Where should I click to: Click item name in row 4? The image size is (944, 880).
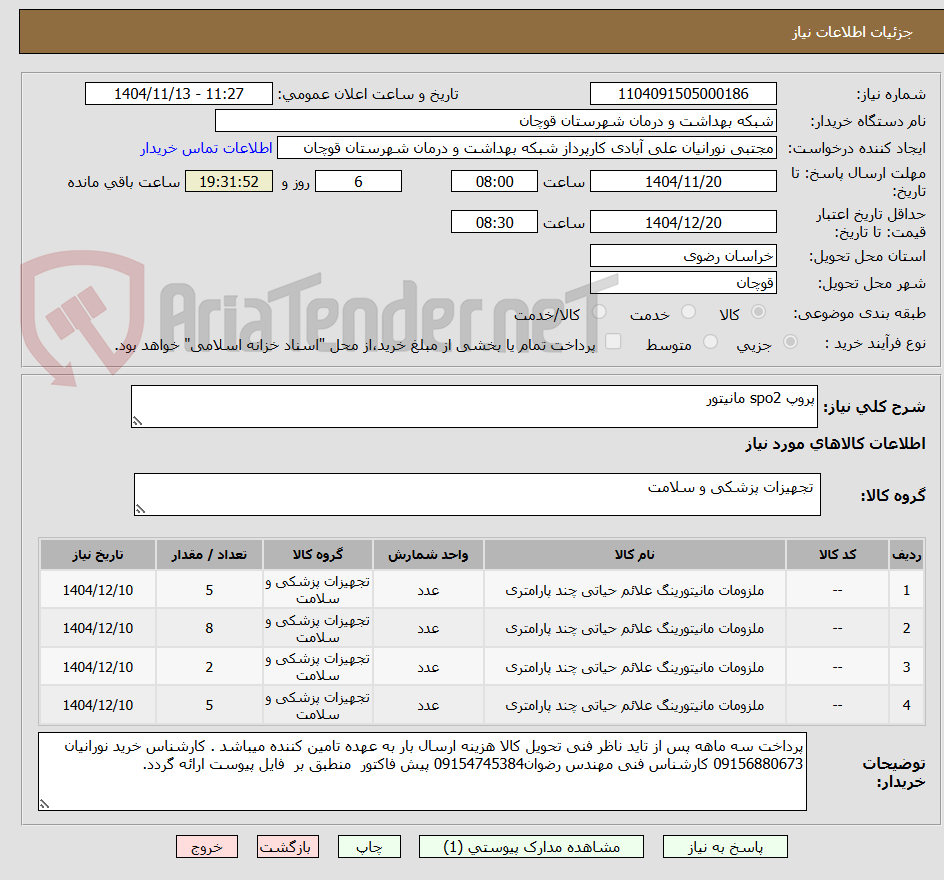pos(635,705)
